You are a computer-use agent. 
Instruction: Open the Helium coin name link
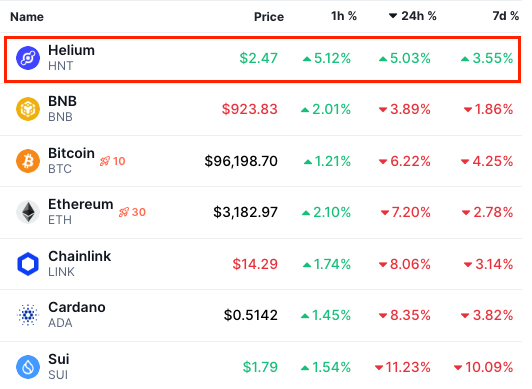72,50
